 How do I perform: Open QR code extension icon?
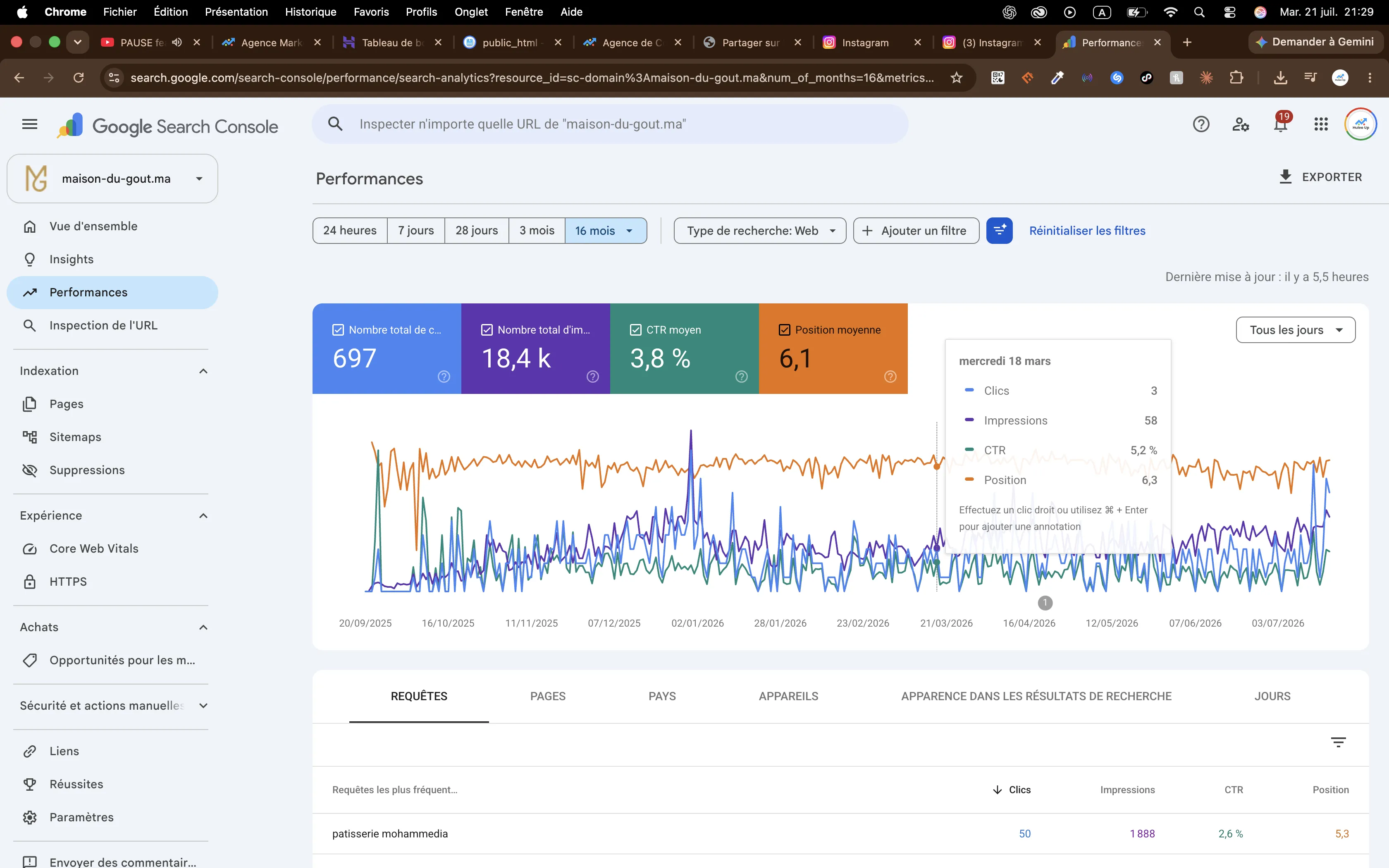[x=998, y=78]
